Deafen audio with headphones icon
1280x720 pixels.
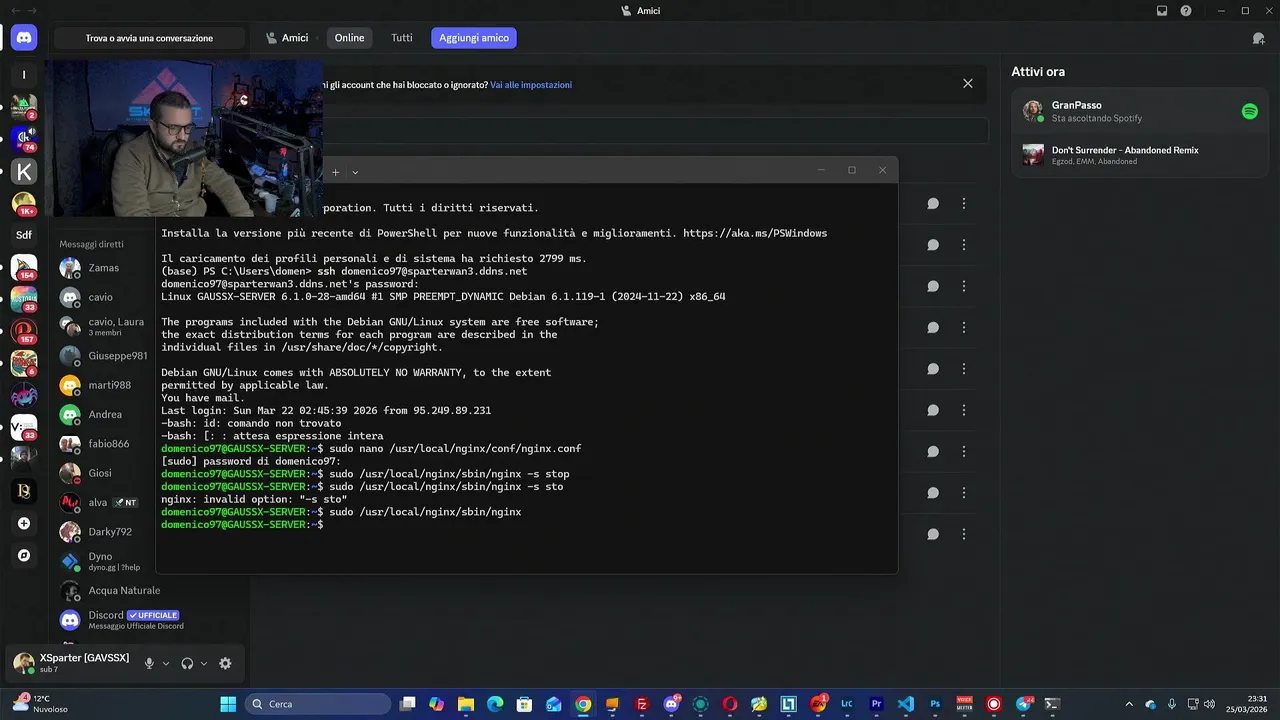pos(187,663)
